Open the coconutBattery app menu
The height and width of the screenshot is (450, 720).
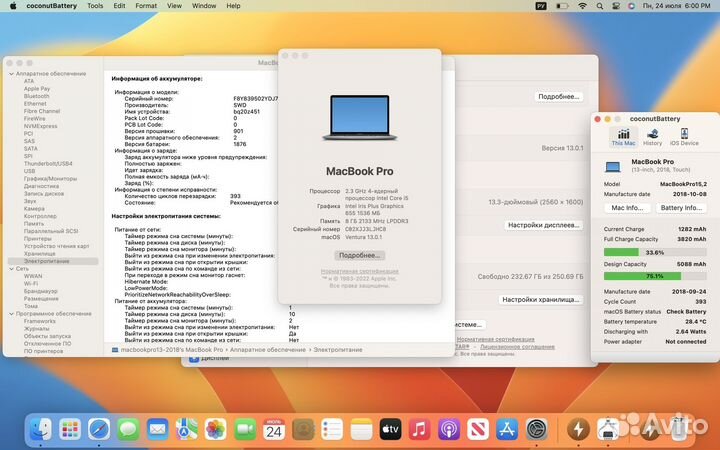pos(51,6)
